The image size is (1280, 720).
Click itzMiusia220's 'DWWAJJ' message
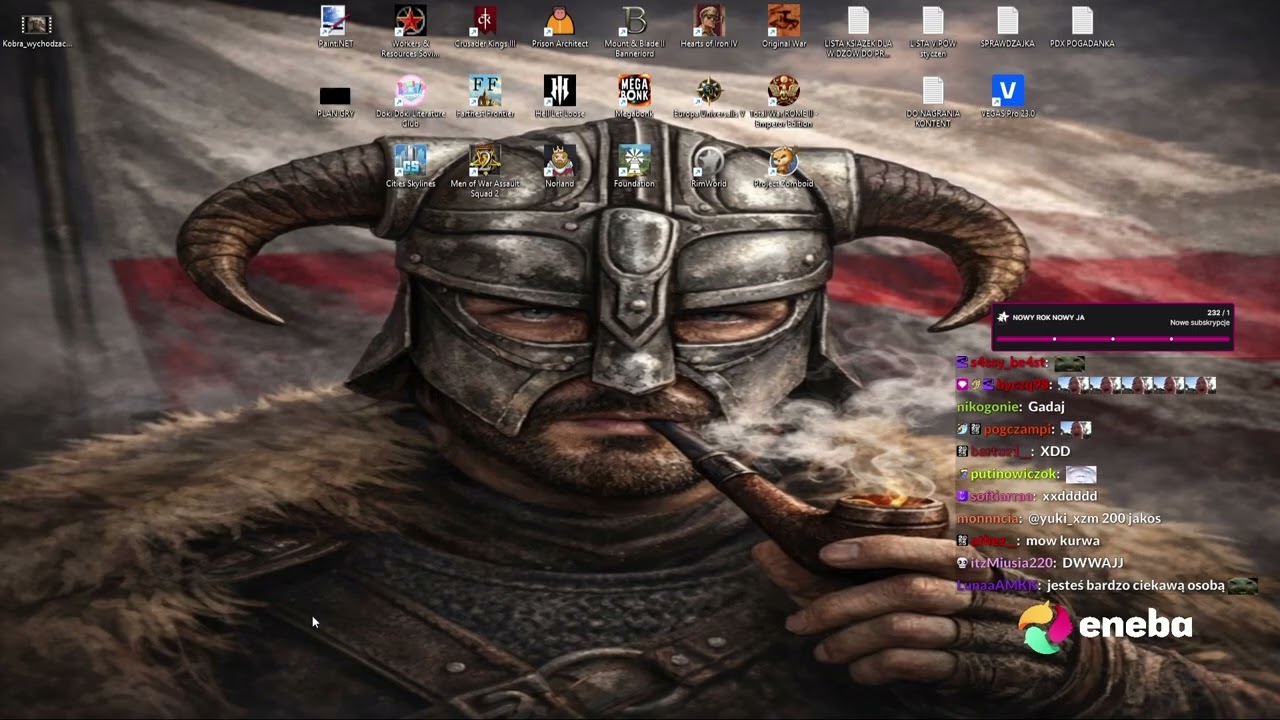tap(1094, 563)
